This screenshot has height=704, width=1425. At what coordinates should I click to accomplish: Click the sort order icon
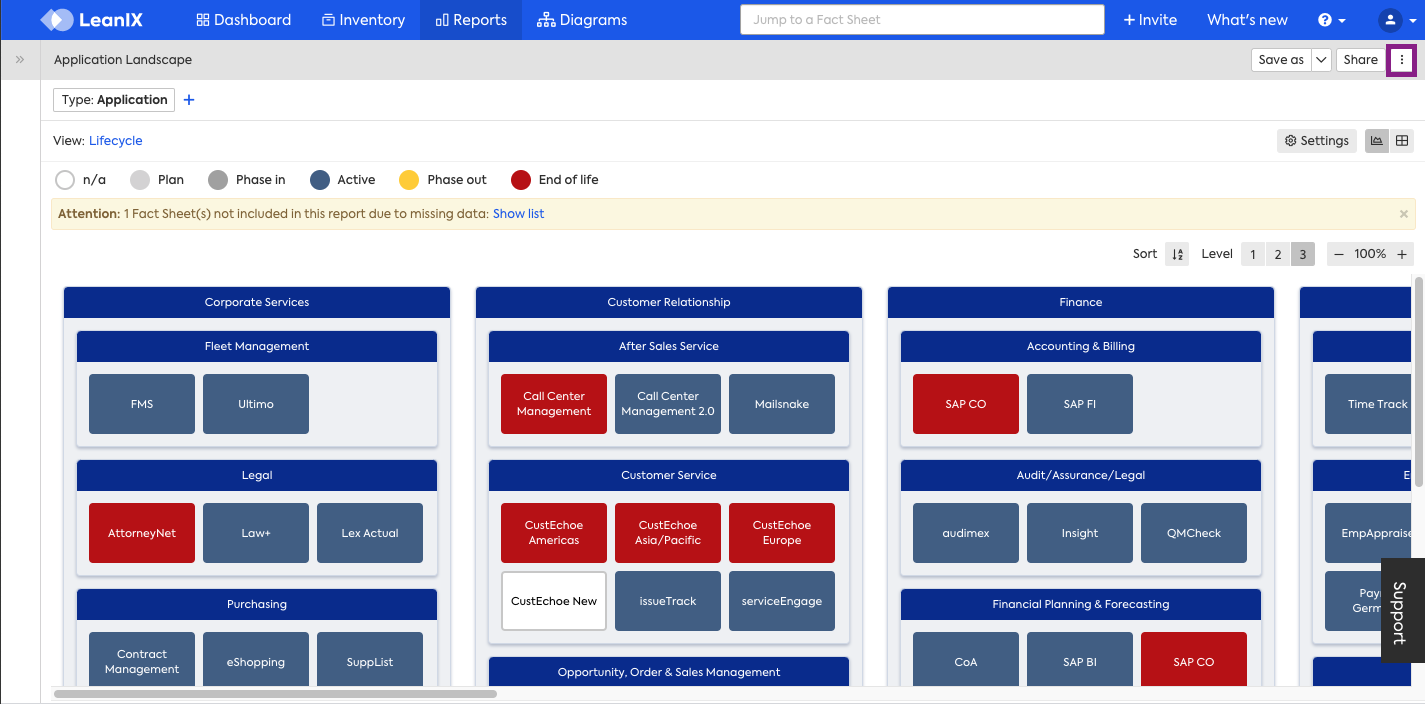pyautogui.click(x=1177, y=254)
